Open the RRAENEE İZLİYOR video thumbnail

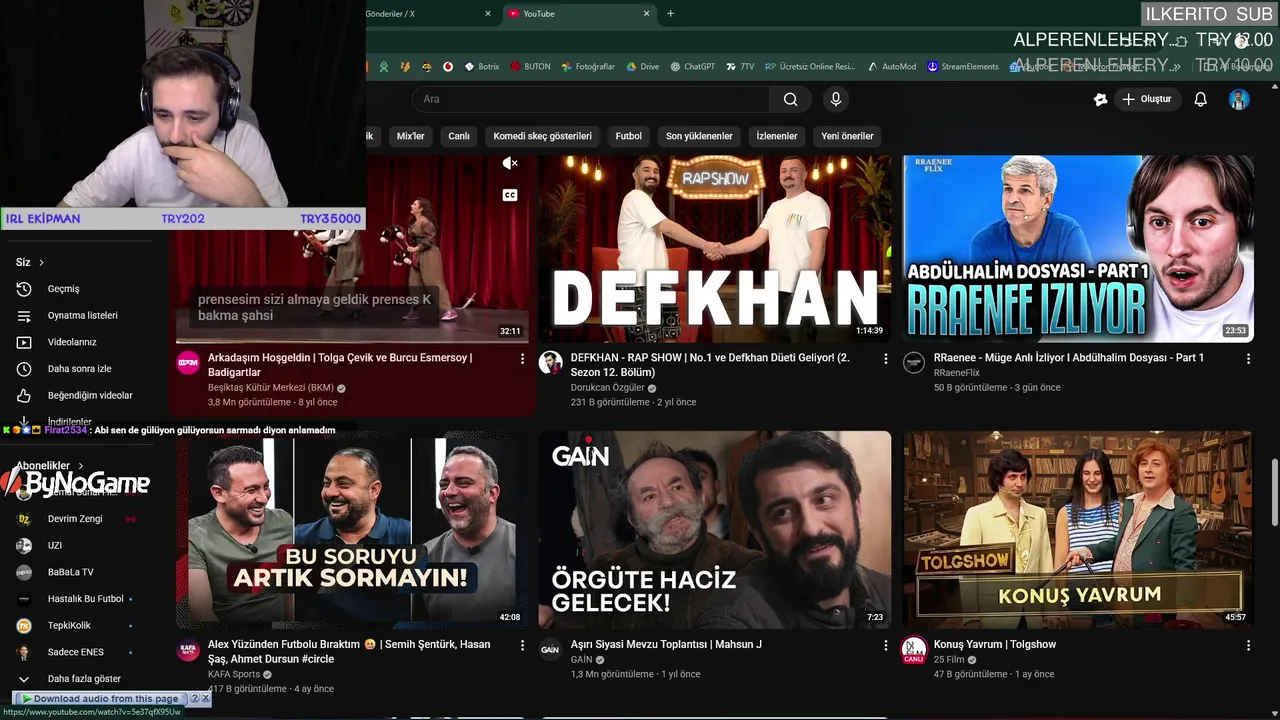click(x=1078, y=249)
